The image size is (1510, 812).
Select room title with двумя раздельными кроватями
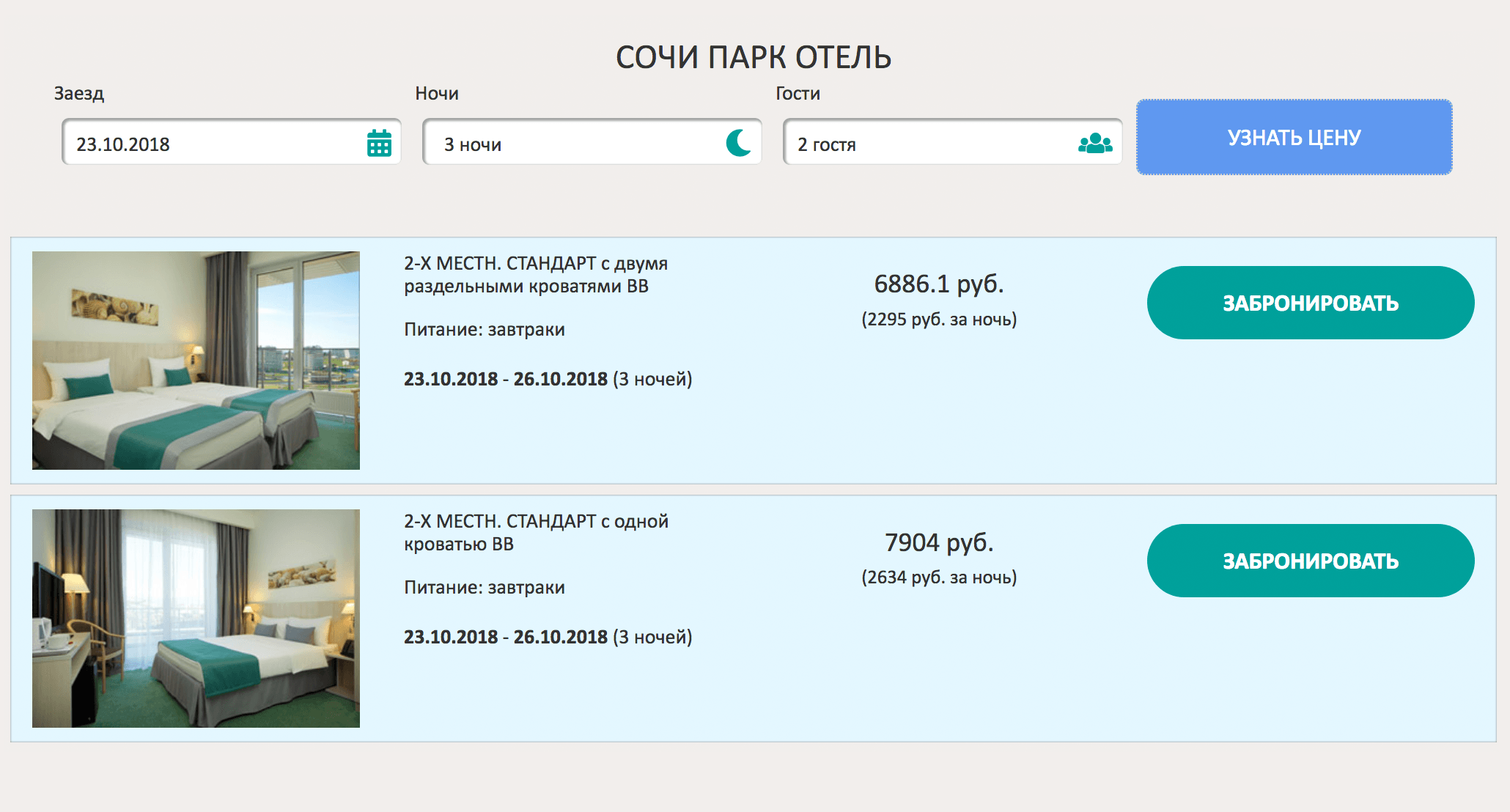536,275
